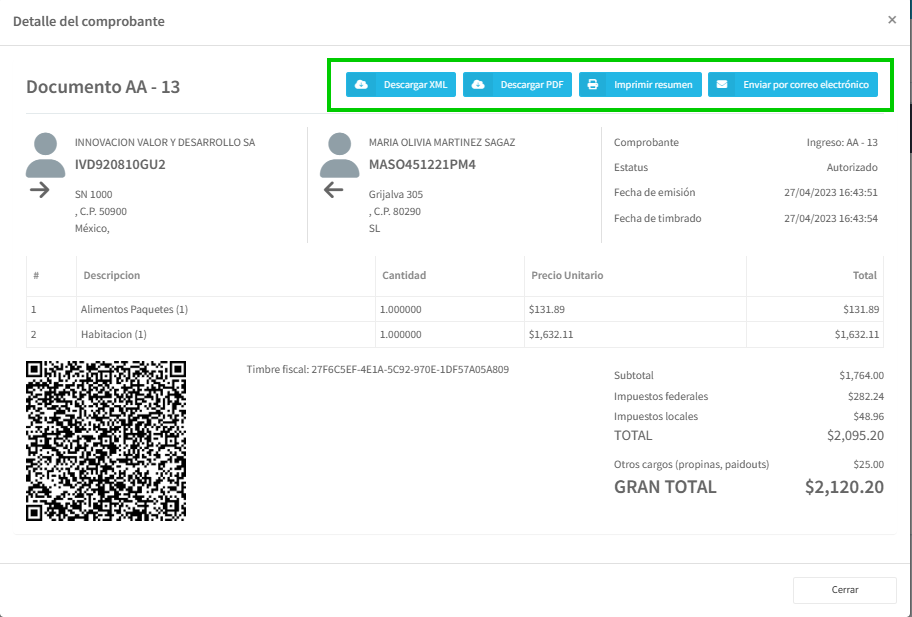Image resolution: width=912 pixels, height=617 pixels.
Task: Click the Comprobante label
Action: (x=646, y=142)
